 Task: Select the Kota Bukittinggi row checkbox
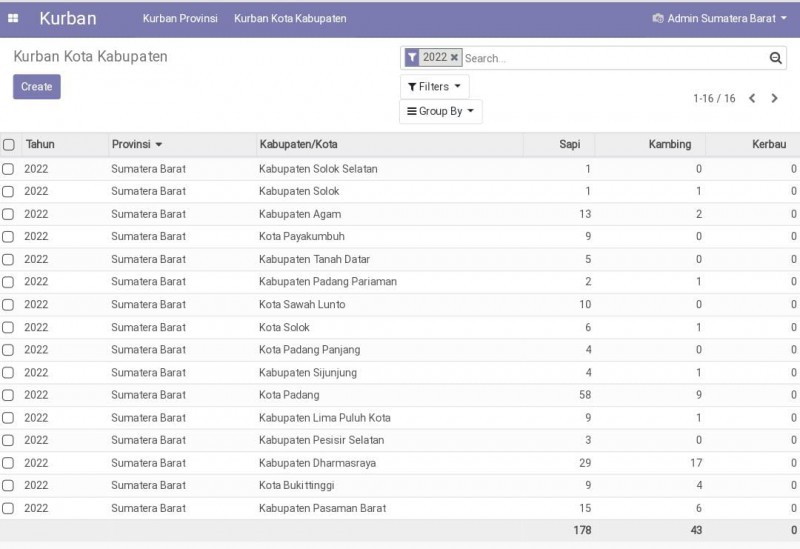click(8, 485)
